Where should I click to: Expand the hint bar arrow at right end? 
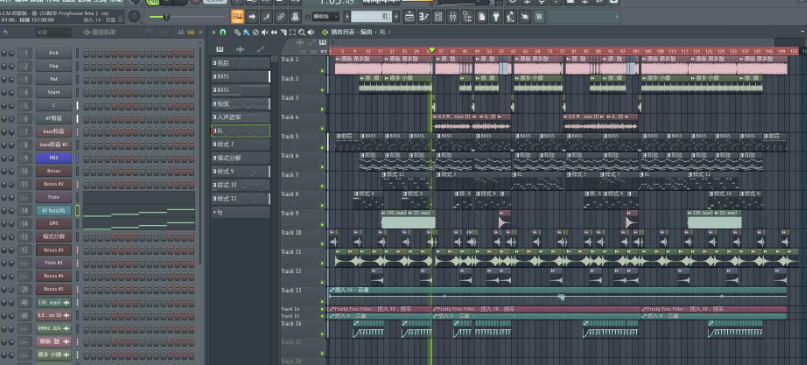[x=618, y=16]
